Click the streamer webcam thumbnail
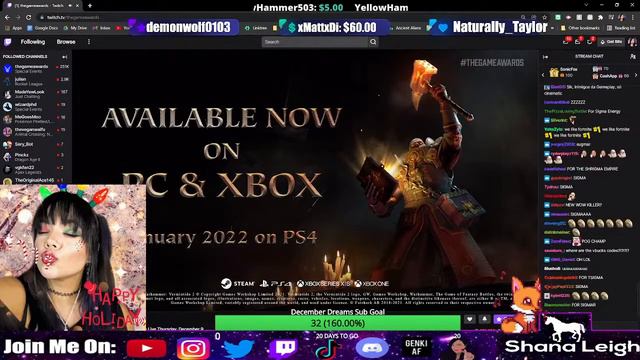 [73, 257]
